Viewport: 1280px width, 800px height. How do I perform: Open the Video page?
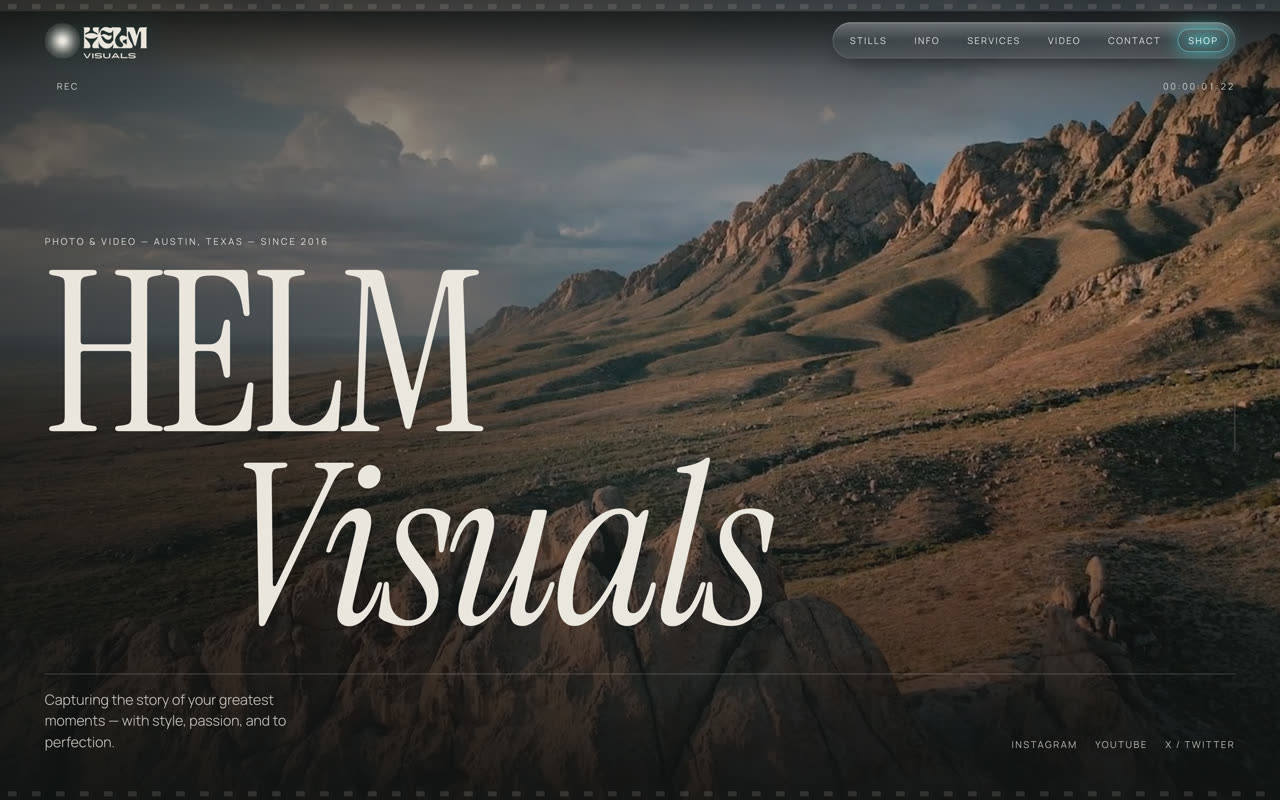(x=1063, y=41)
